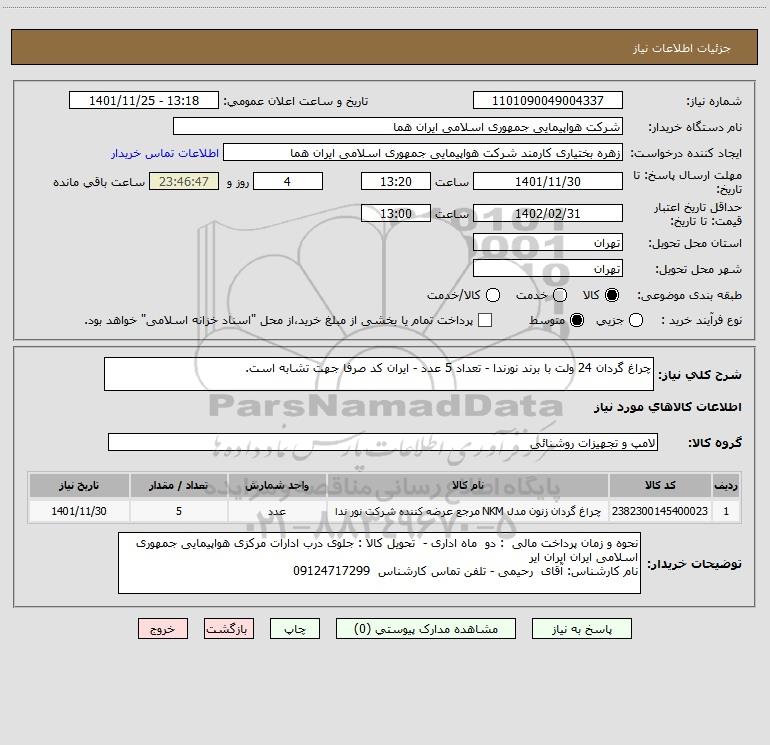
Task: Click the price validity date 1402/02/31 field
Action: click(548, 213)
